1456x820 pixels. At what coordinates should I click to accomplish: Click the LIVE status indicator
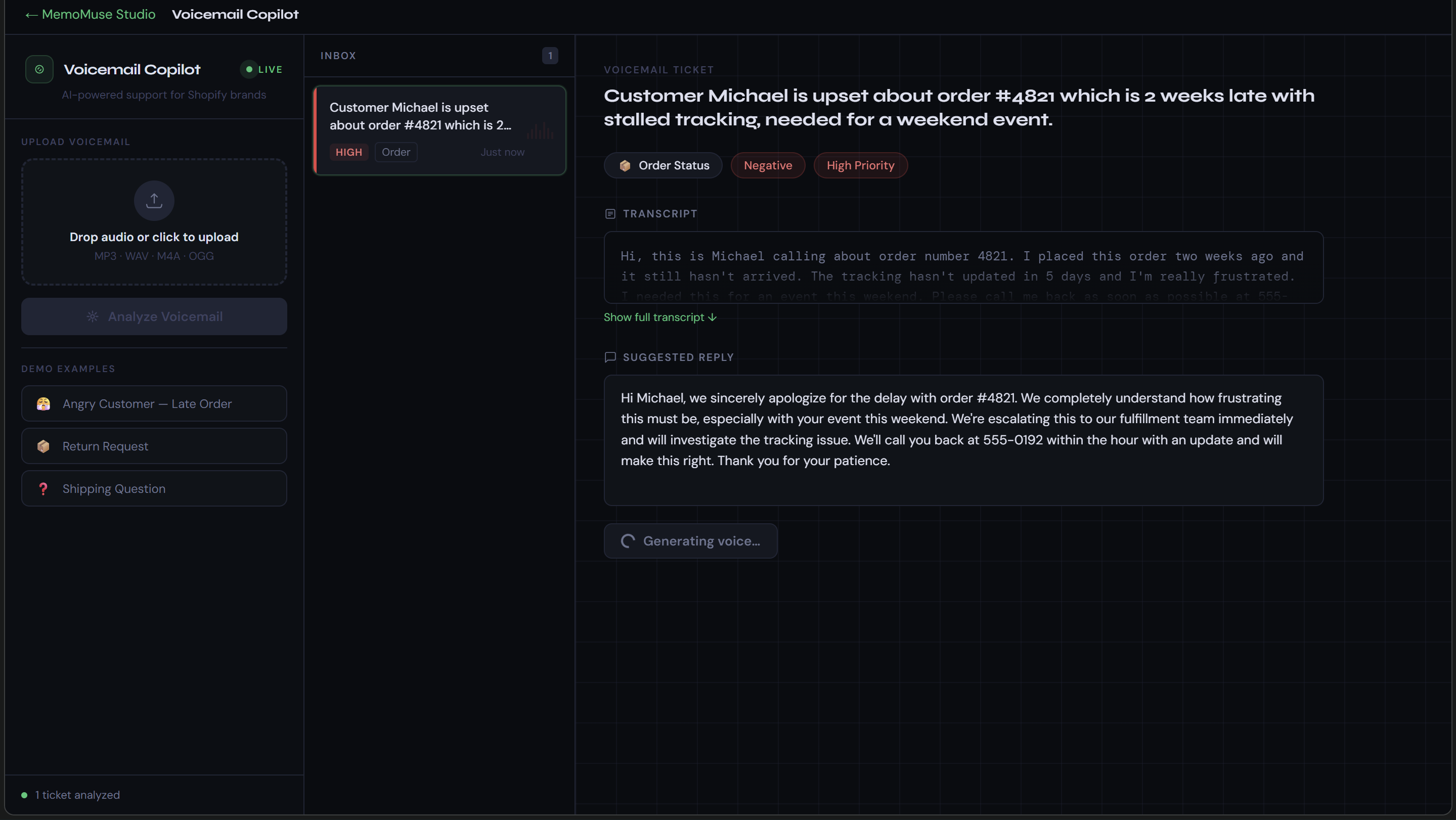coord(263,69)
